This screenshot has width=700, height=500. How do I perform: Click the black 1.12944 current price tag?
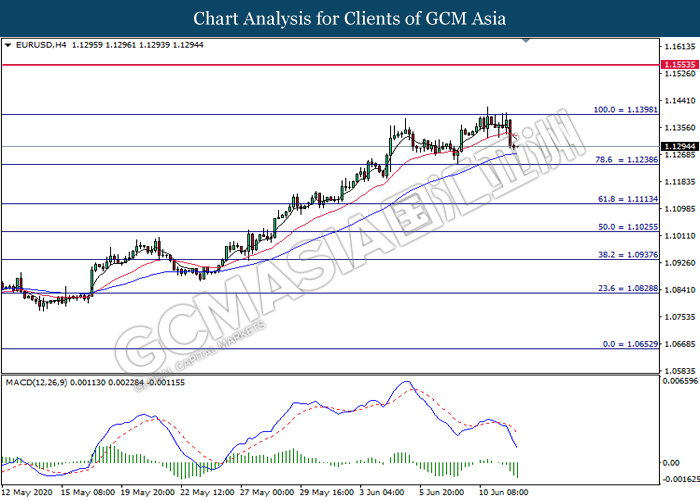679,146
